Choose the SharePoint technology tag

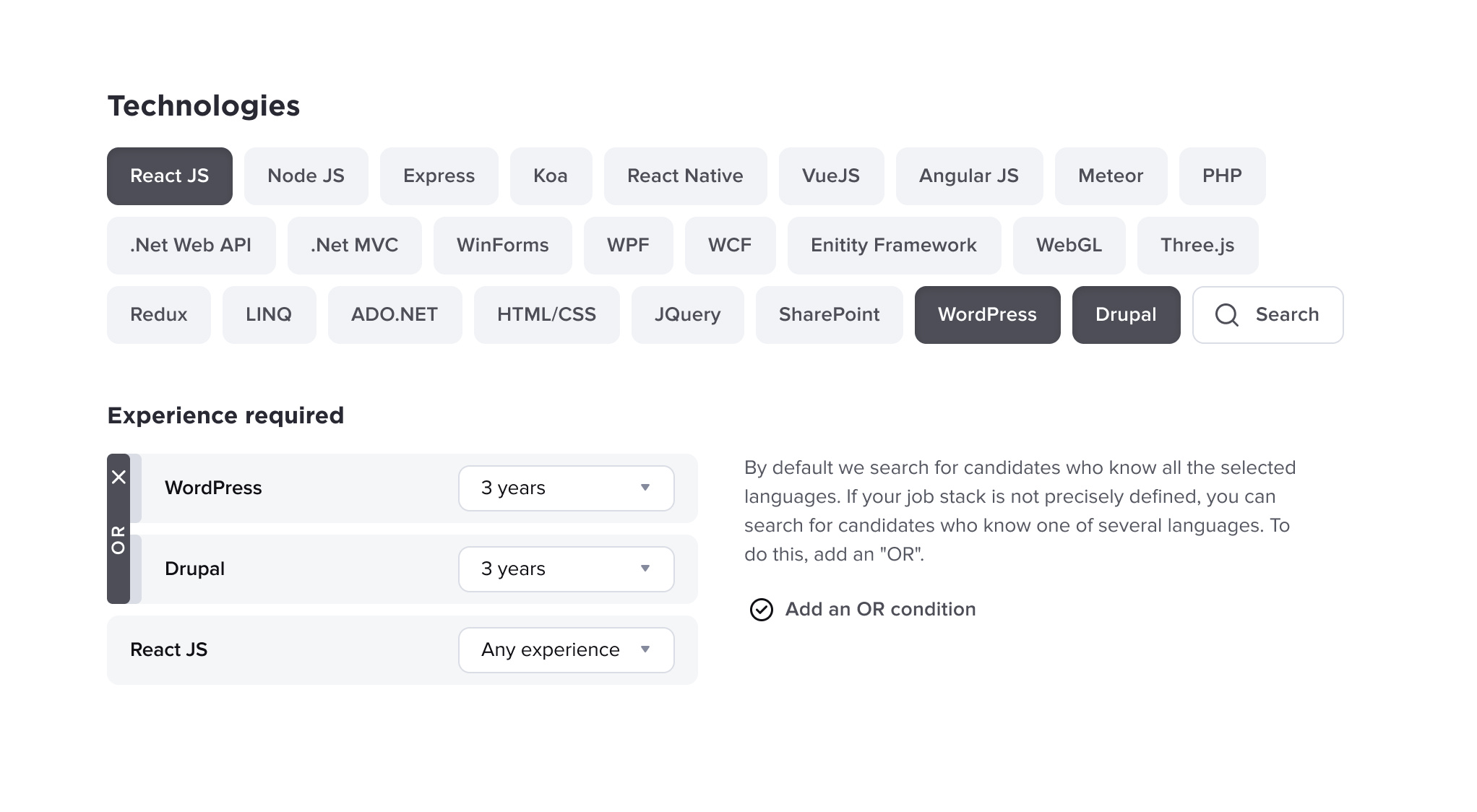pos(829,314)
